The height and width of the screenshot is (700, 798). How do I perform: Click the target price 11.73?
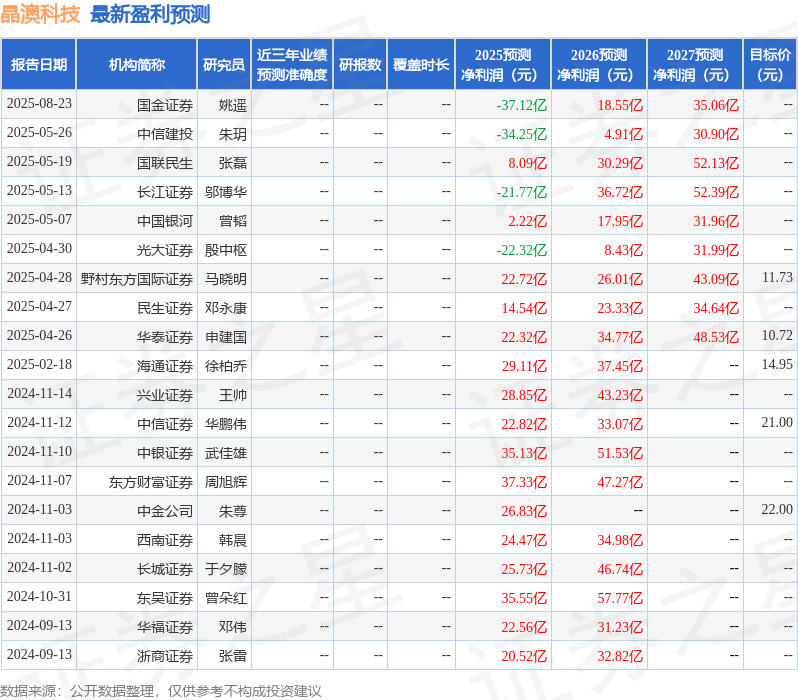(777, 277)
